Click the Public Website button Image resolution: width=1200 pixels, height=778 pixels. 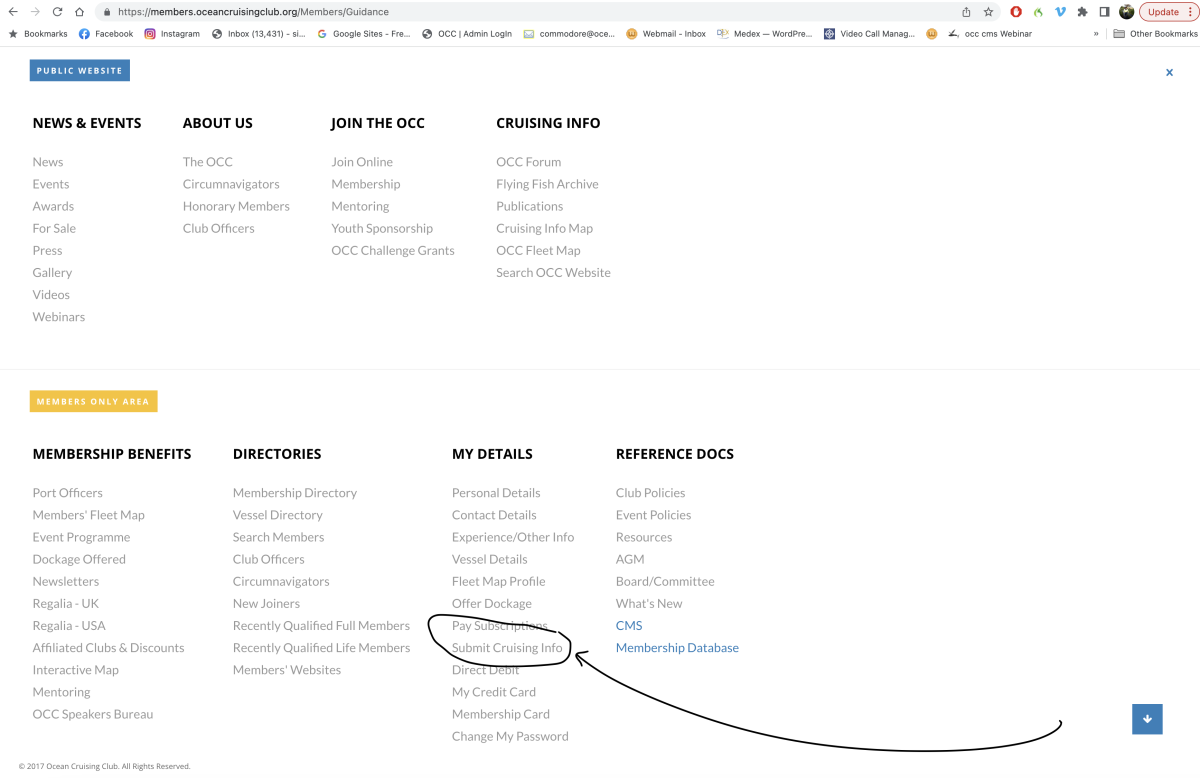pos(80,71)
